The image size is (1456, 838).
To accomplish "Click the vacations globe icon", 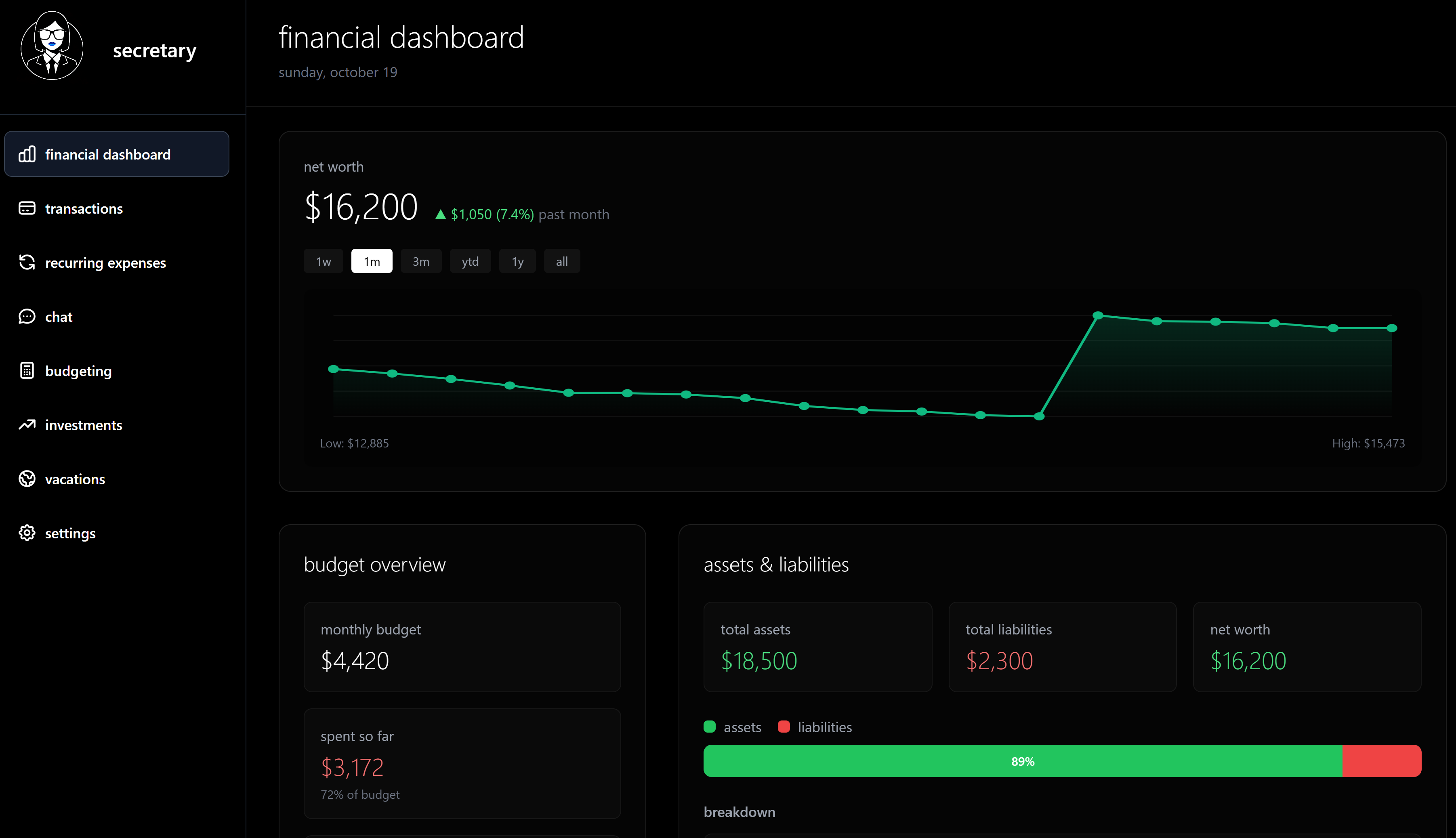I will click(x=27, y=479).
